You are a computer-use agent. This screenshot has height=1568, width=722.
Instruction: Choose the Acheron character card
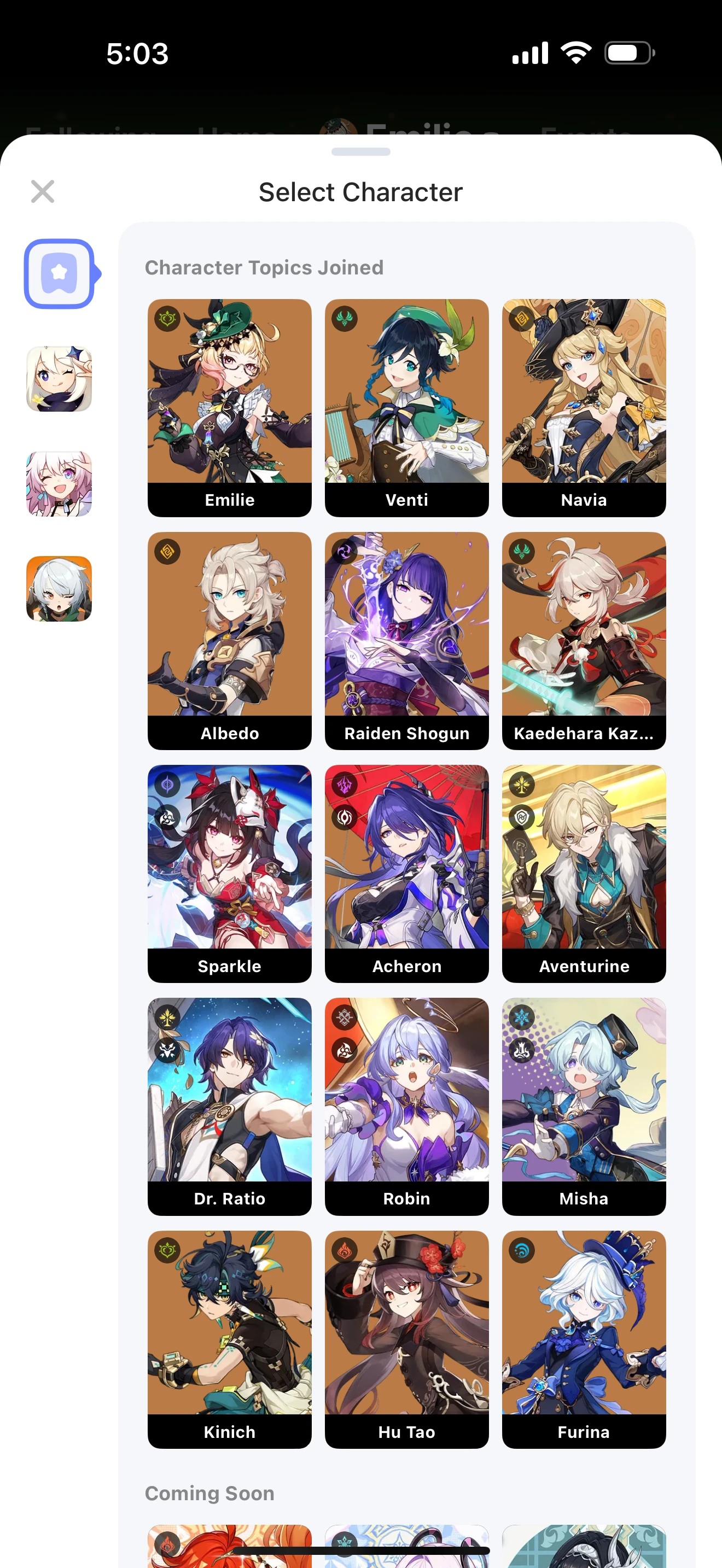(406, 874)
